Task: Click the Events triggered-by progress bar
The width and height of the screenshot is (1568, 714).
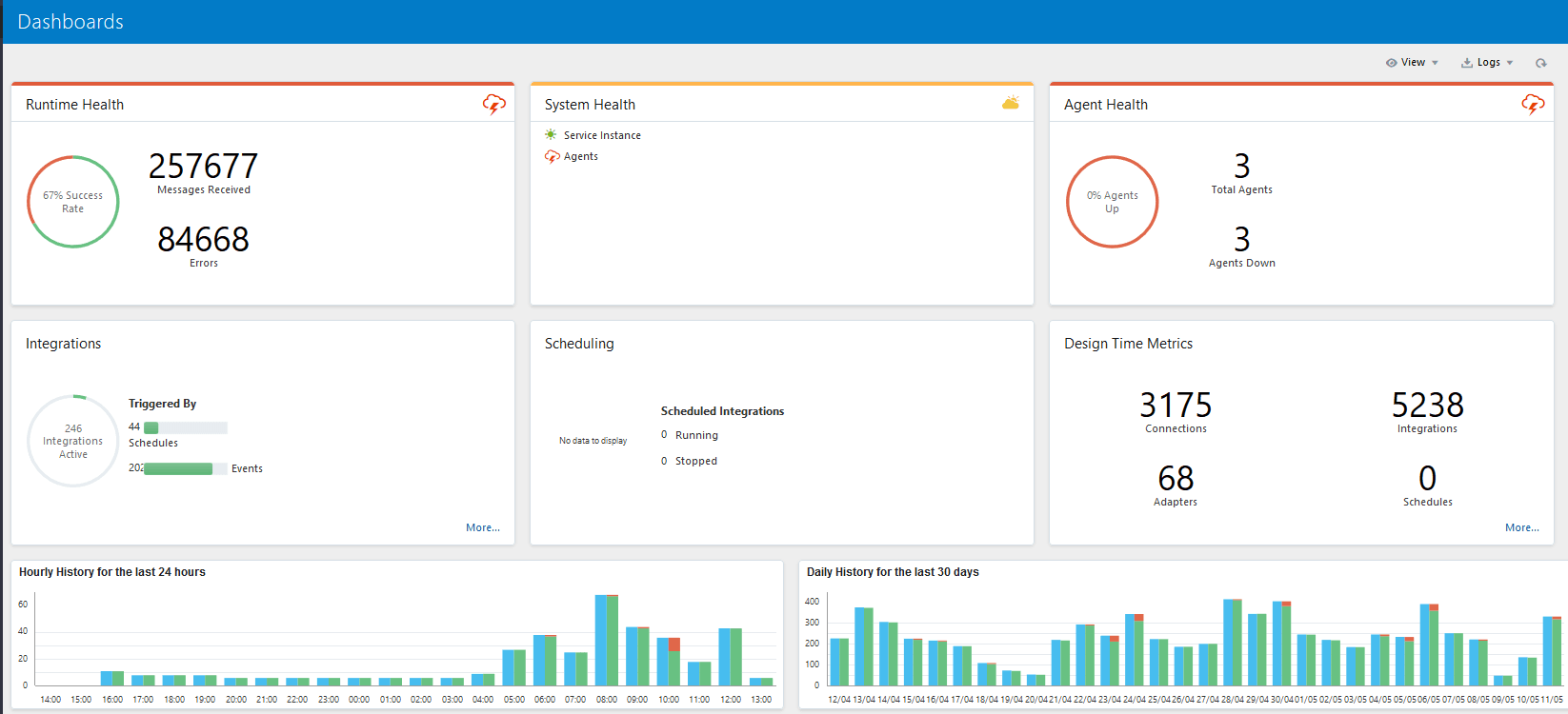Action: (x=186, y=468)
